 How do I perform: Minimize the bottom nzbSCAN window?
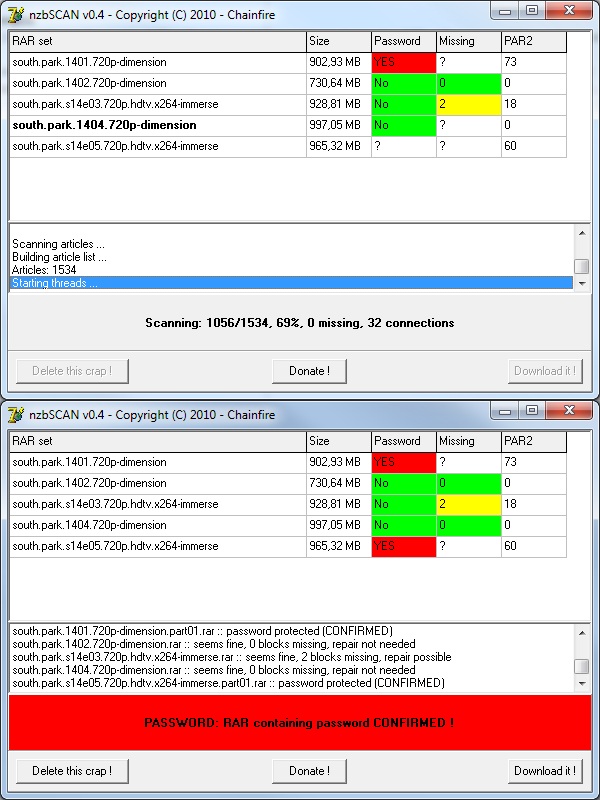click(505, 410)
